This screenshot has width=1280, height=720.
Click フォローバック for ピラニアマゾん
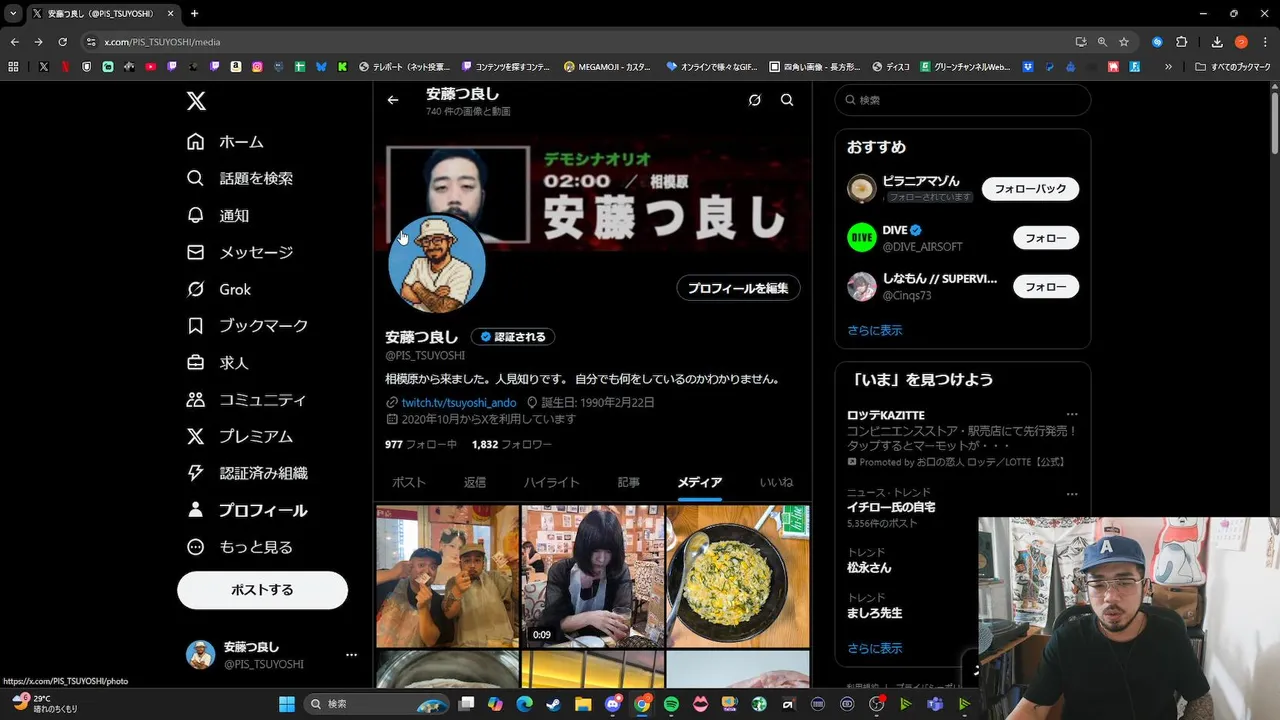point(1030,189)
